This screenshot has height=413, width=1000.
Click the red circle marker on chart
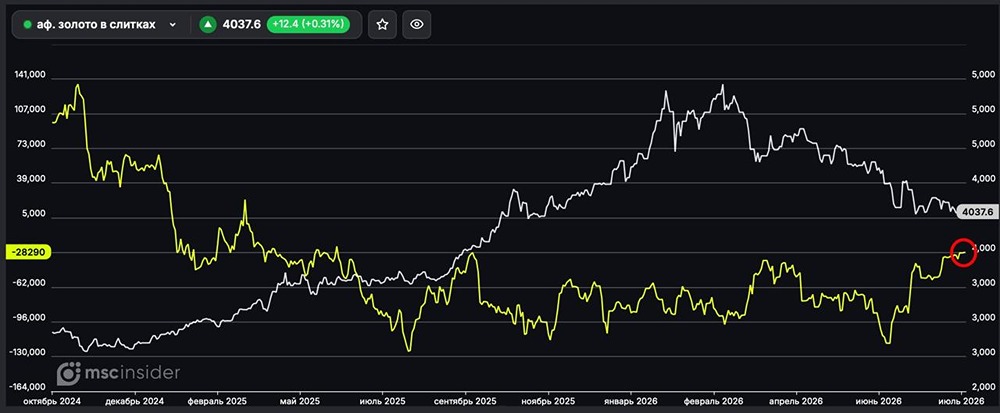(x=964, y=252)
